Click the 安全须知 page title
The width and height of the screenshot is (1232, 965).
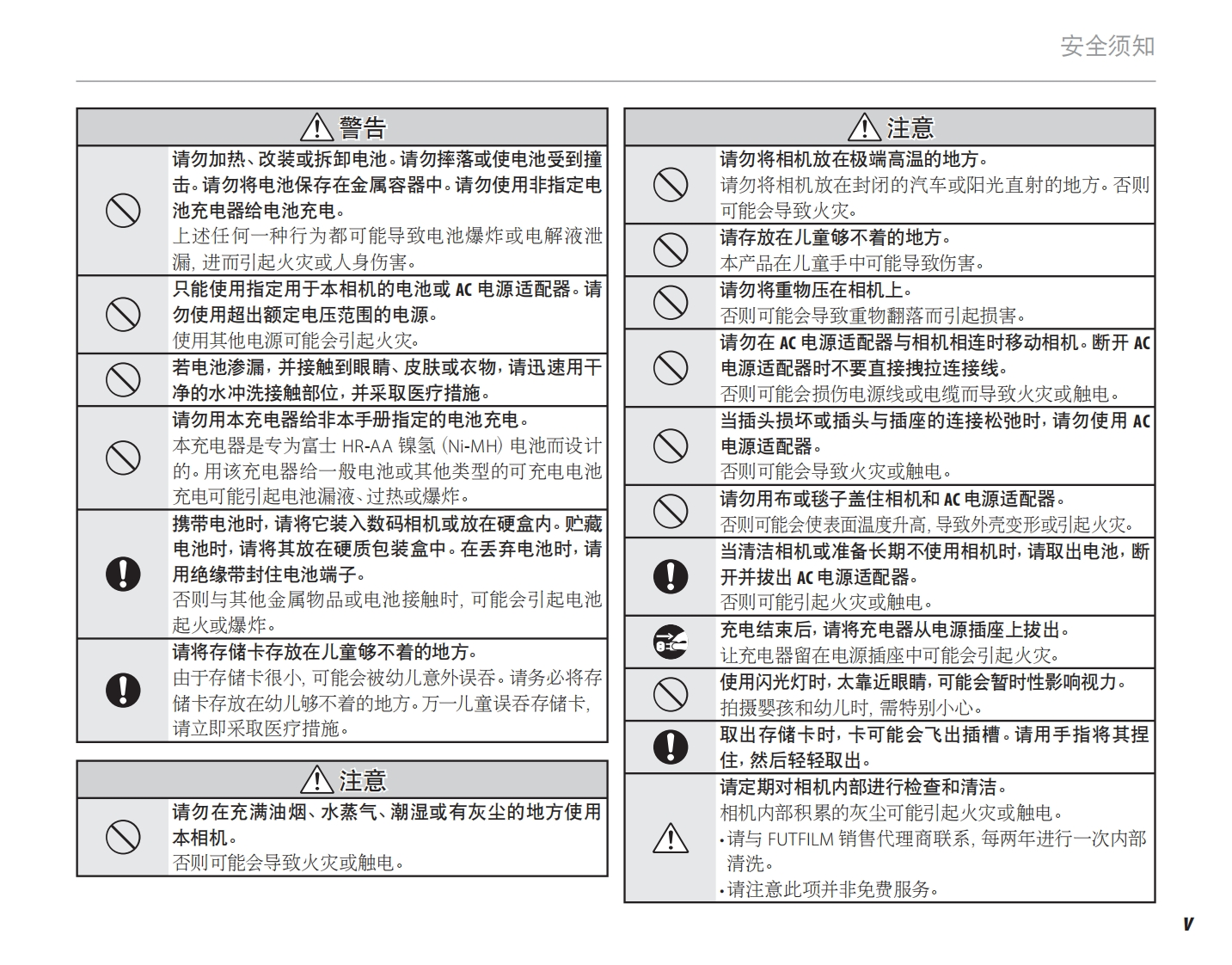coord(1107,46)
